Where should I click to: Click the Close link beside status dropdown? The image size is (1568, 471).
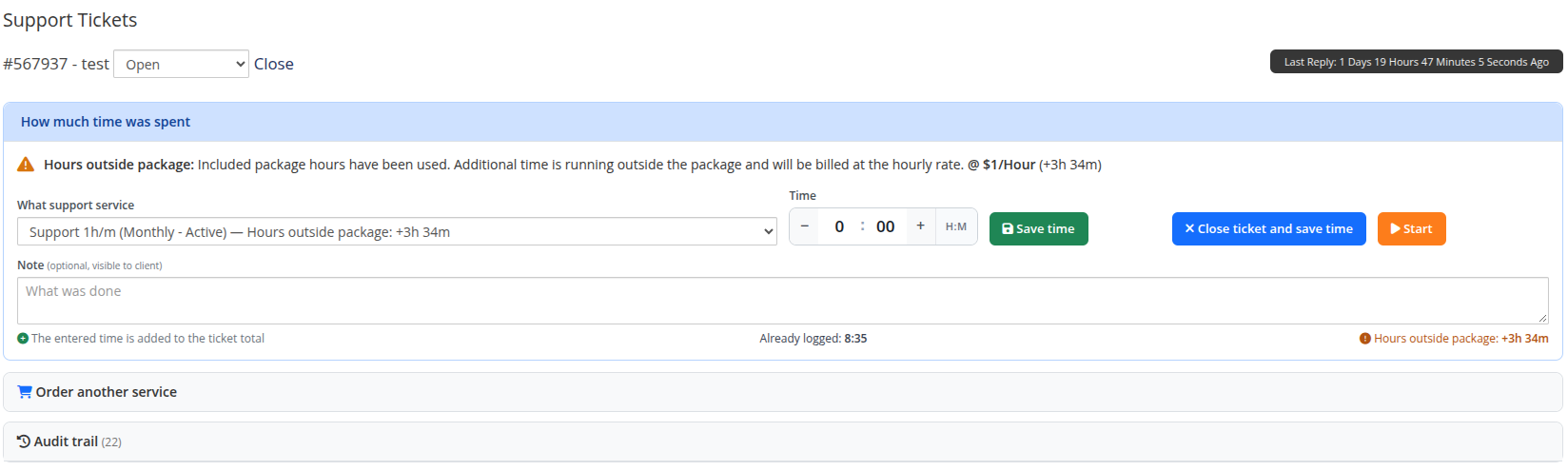coord(274,64)
